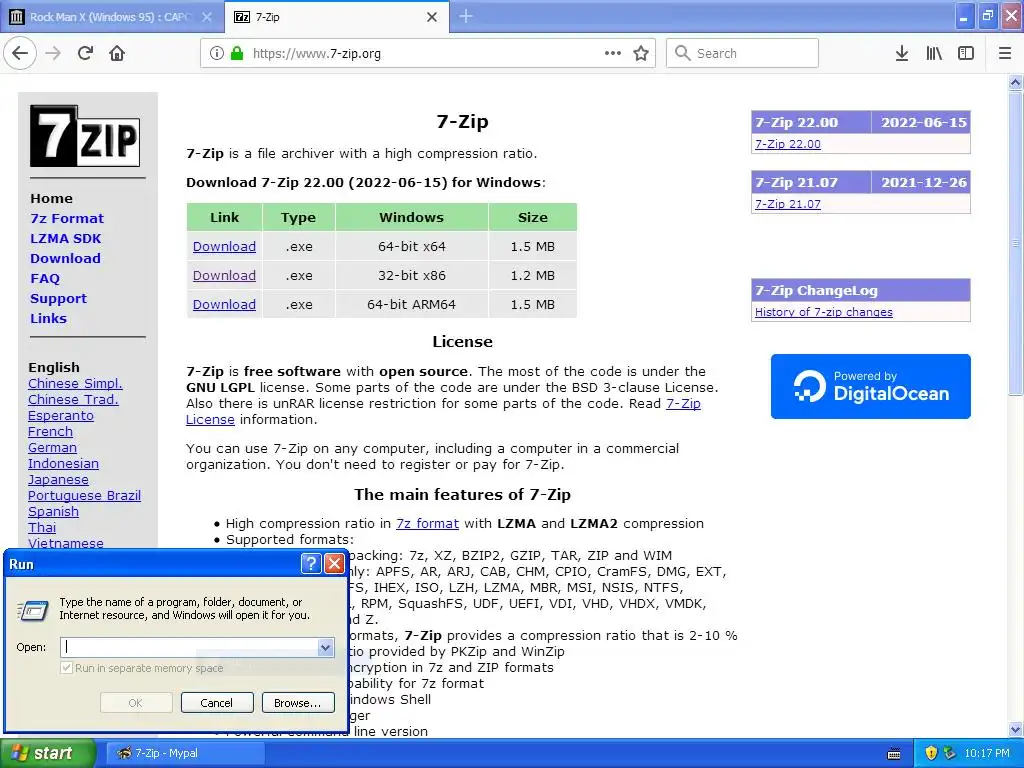Open the browser home page icon

pos(117,53)
